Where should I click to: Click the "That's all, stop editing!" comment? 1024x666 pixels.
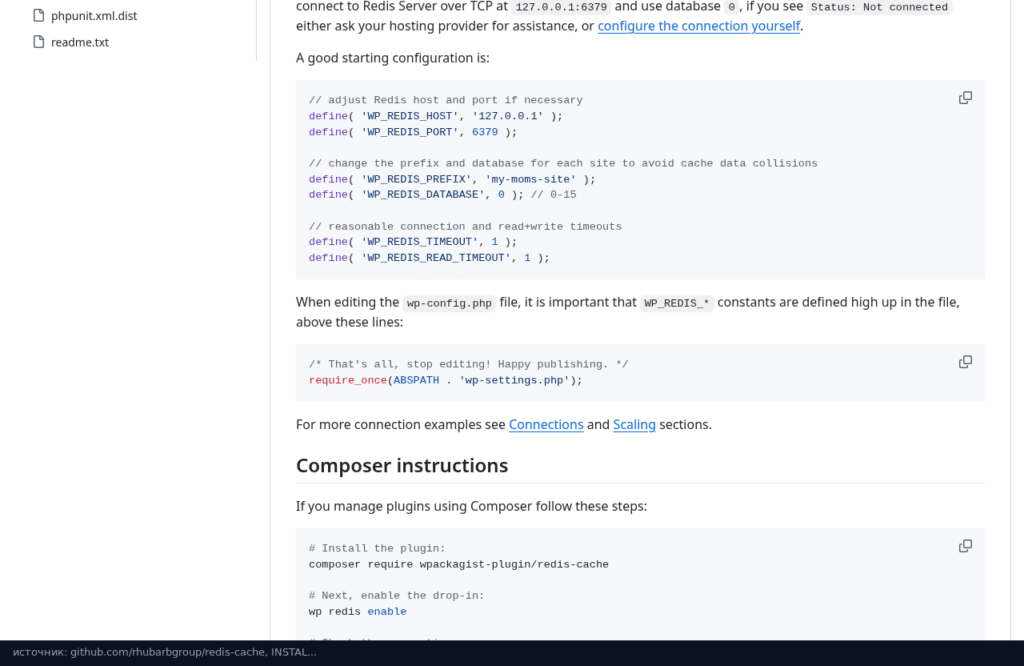pyautogui.click(x=468, y=364)
